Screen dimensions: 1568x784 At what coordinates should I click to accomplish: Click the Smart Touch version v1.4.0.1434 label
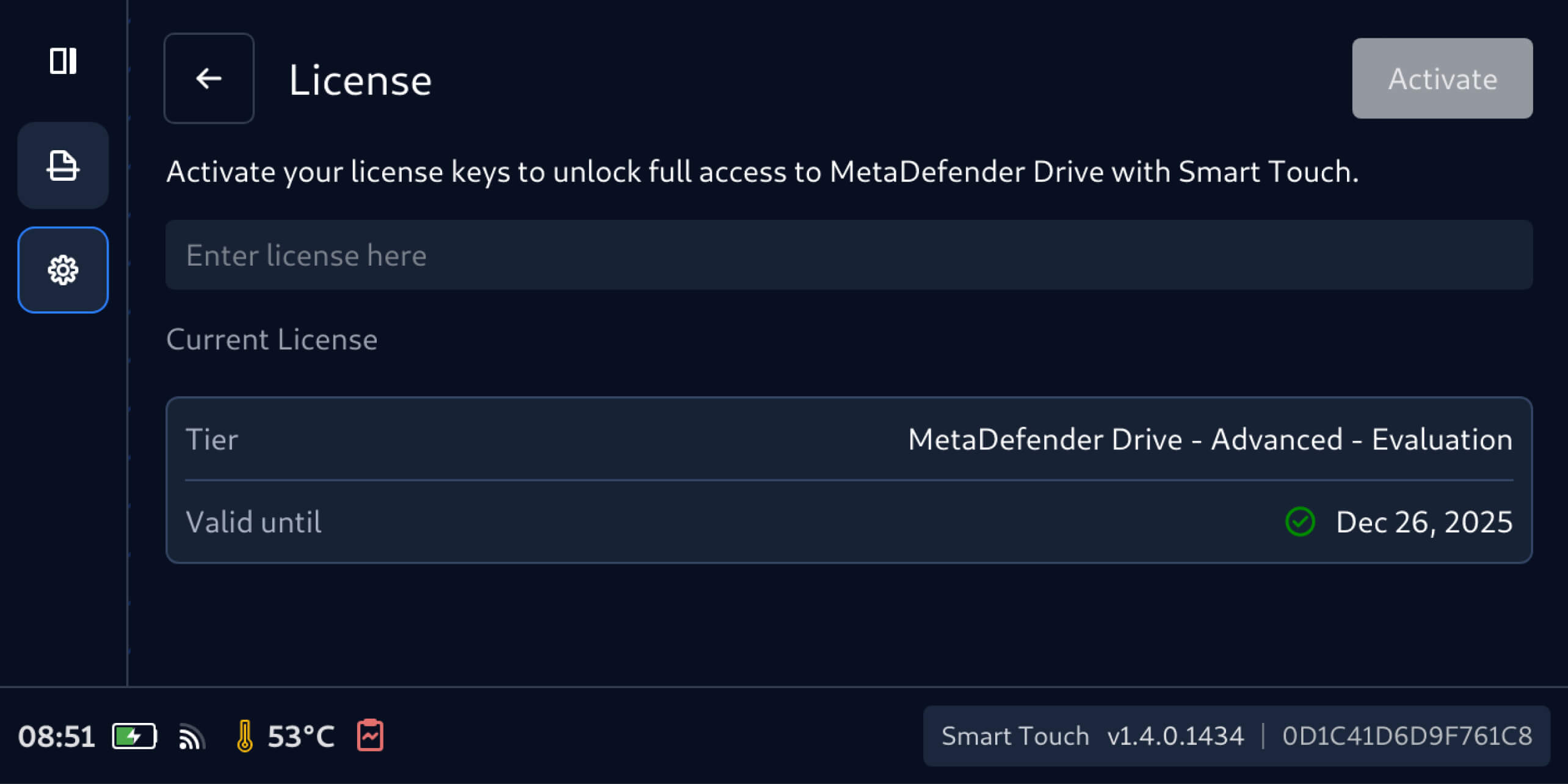tap(1092, 736)
